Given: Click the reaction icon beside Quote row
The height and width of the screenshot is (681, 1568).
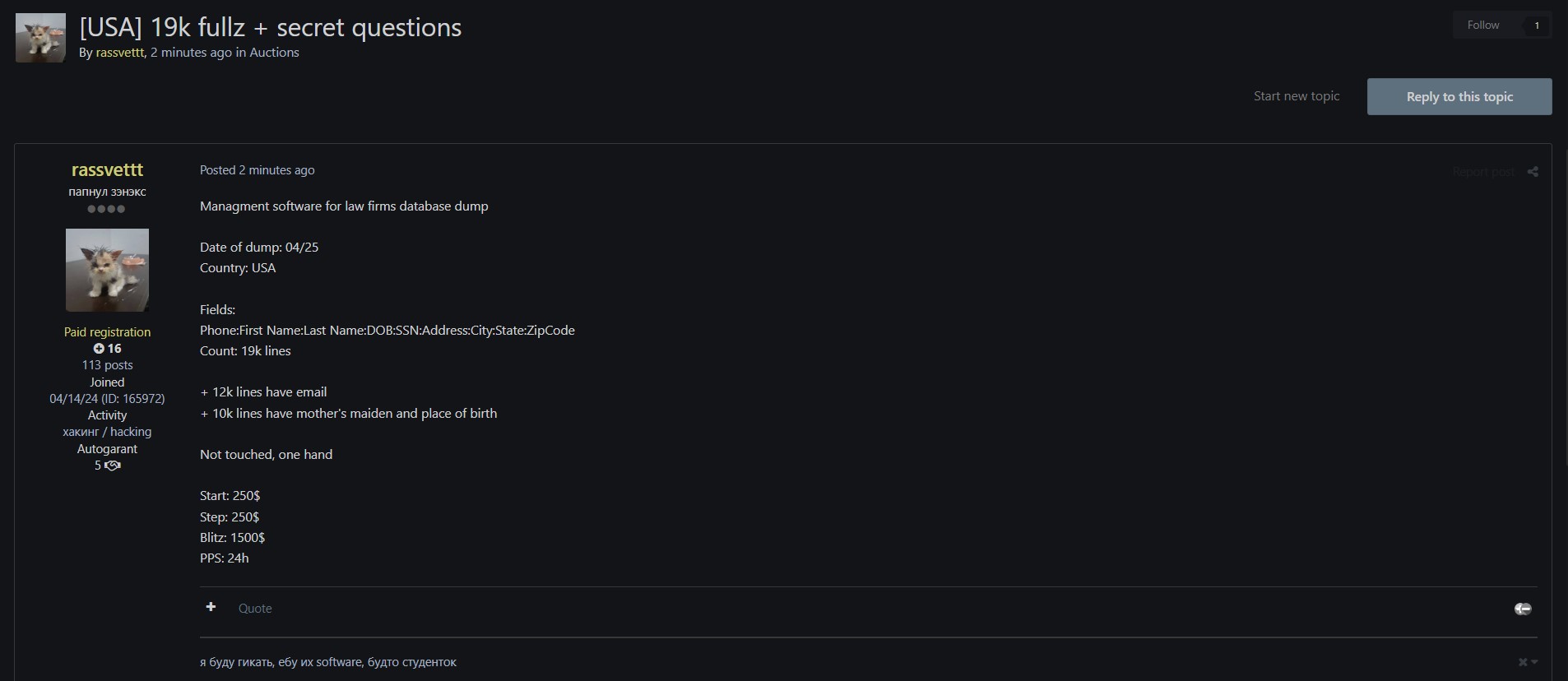Looking at the screenshot, I should pyautogui.click(x=1523, y=609).
